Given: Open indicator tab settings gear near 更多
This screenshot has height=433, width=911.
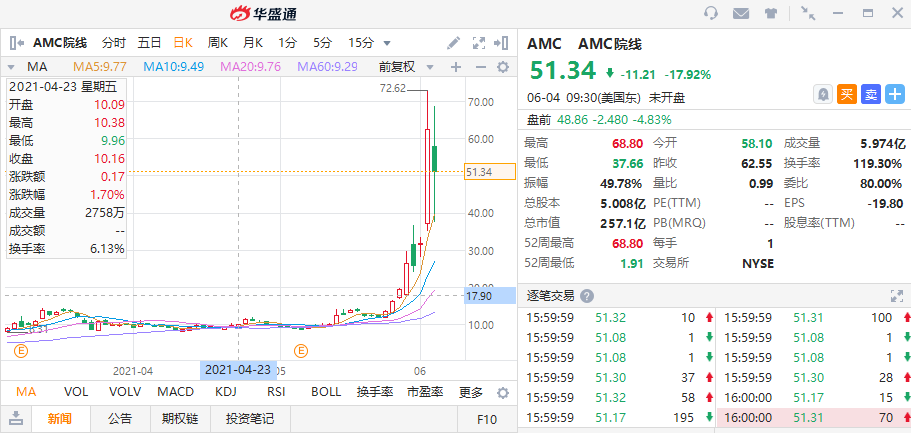Looking at the screenshot, I should coord(504,392).
